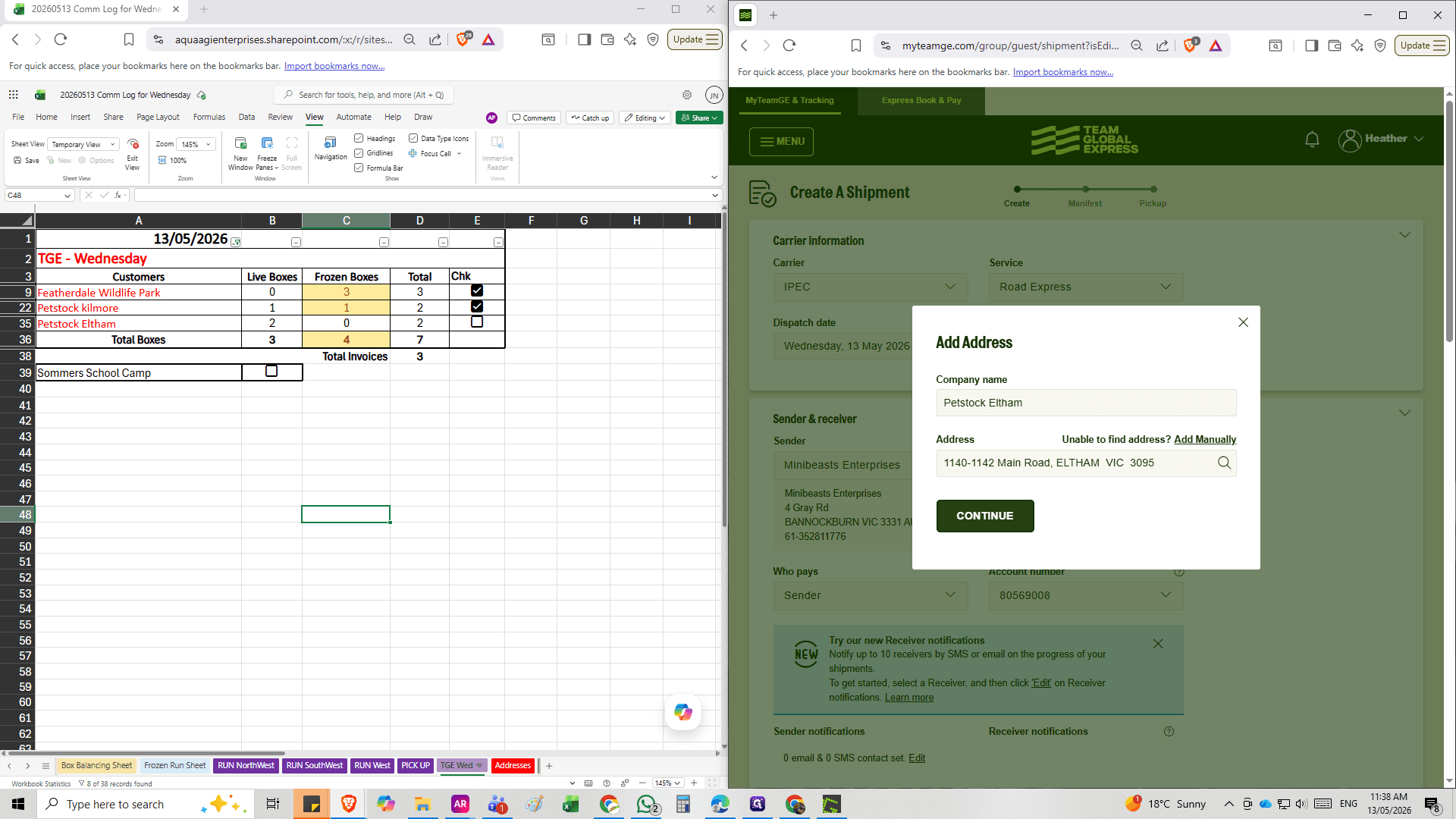1456x819 pixels.
Task: Open the MyTeamGE MENU button
Action: coord(781,141)
